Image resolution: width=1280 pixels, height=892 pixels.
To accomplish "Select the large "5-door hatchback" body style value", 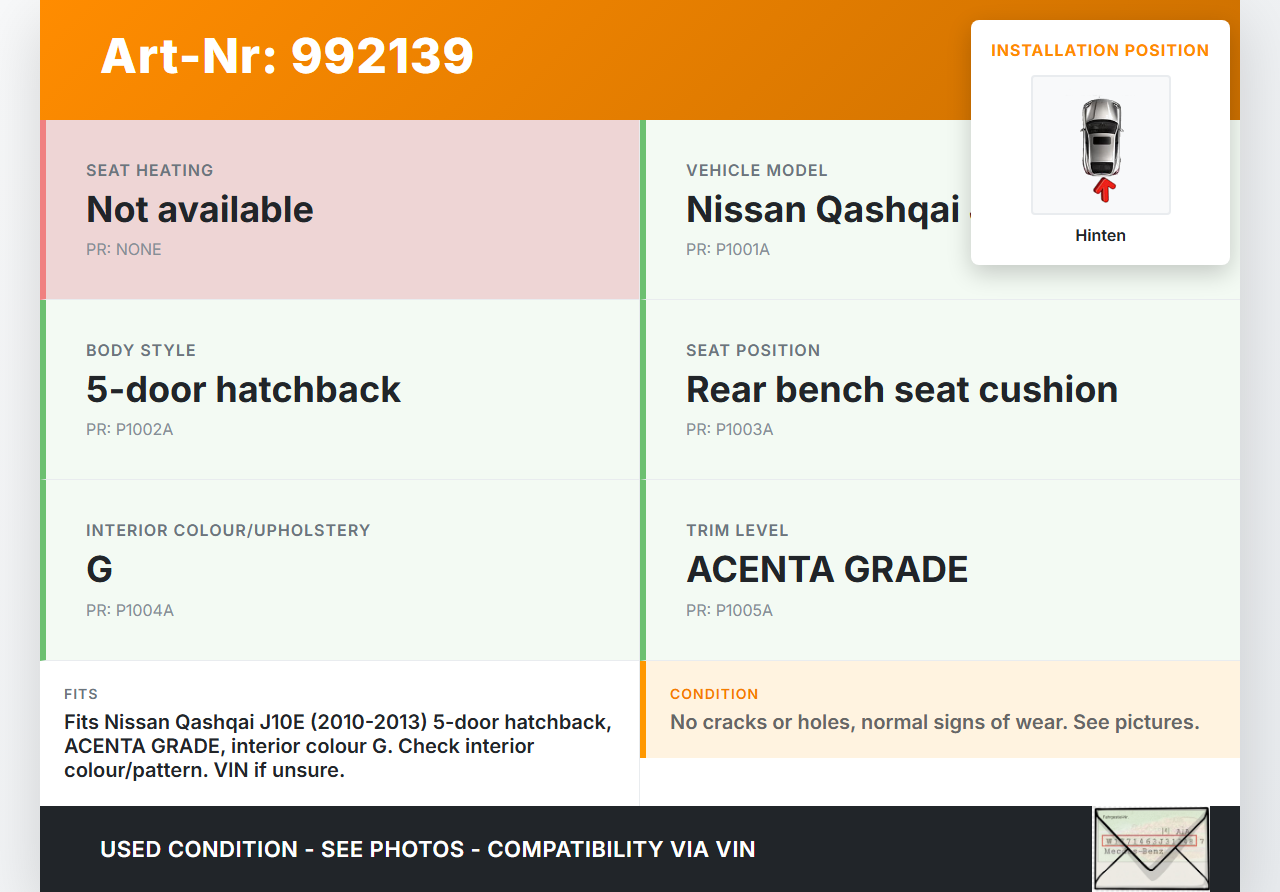I will (243, 389).
